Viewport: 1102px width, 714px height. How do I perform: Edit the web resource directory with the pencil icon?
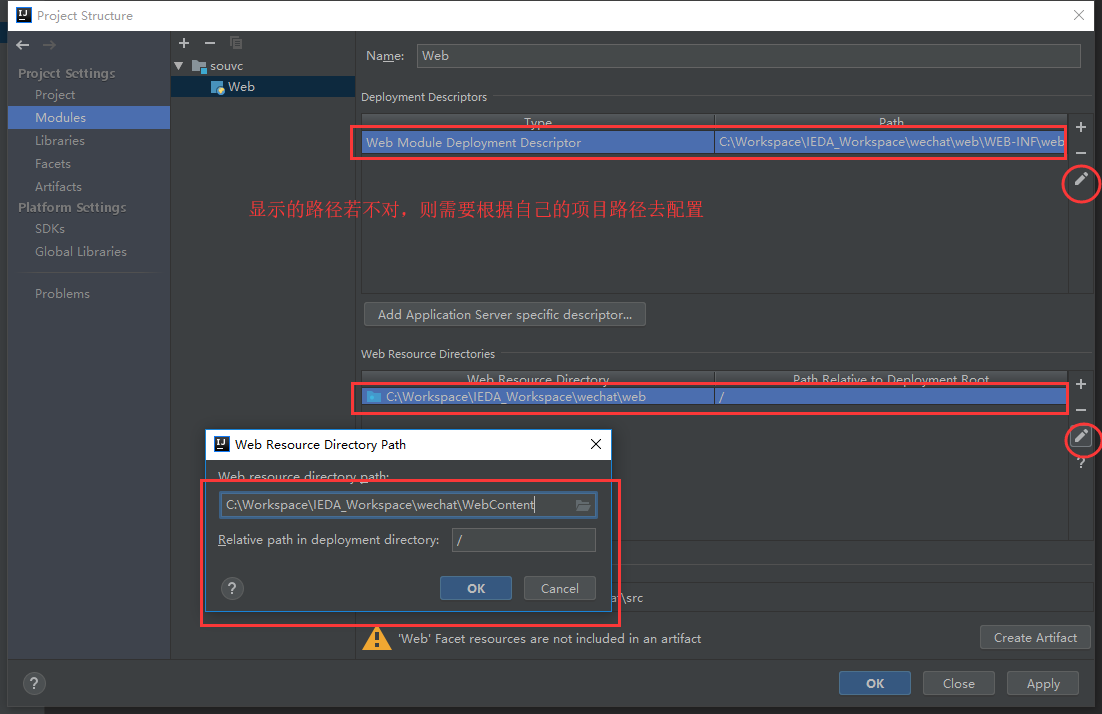click(1081, 436)
